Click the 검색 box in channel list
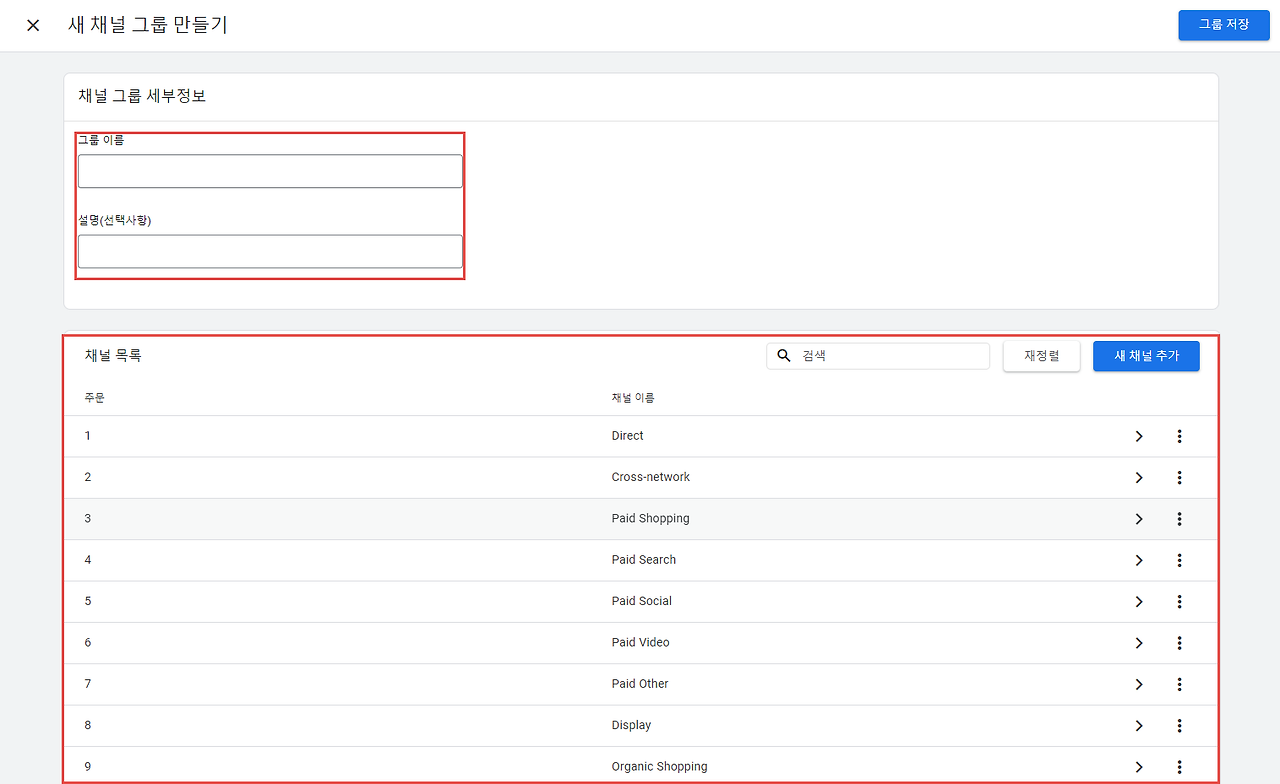The height and width of the screenshot is (784, 1280). 878,356
